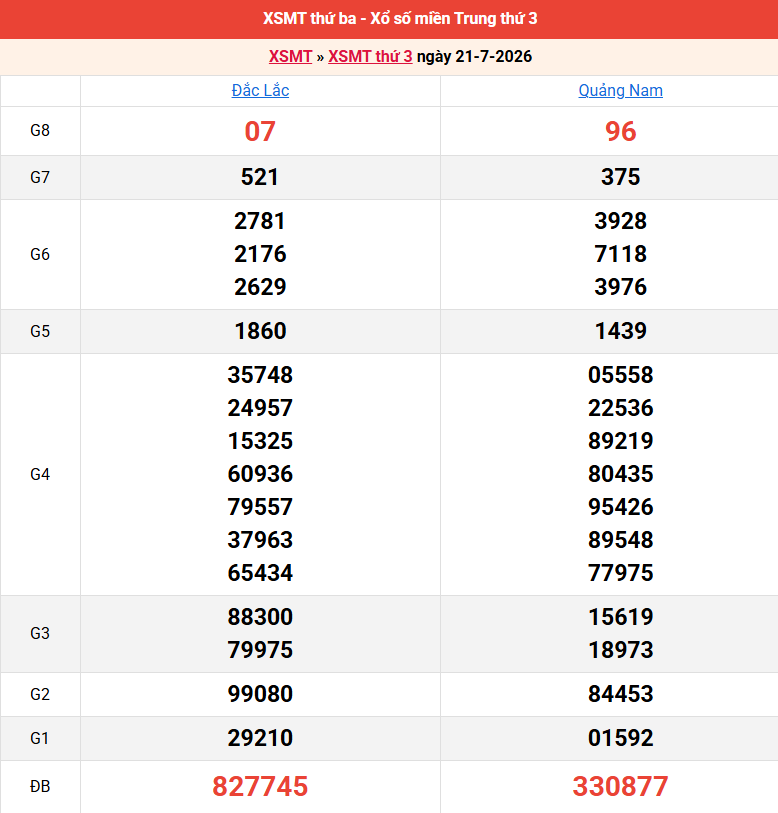Click G4 number 37963

click(260, 540)
